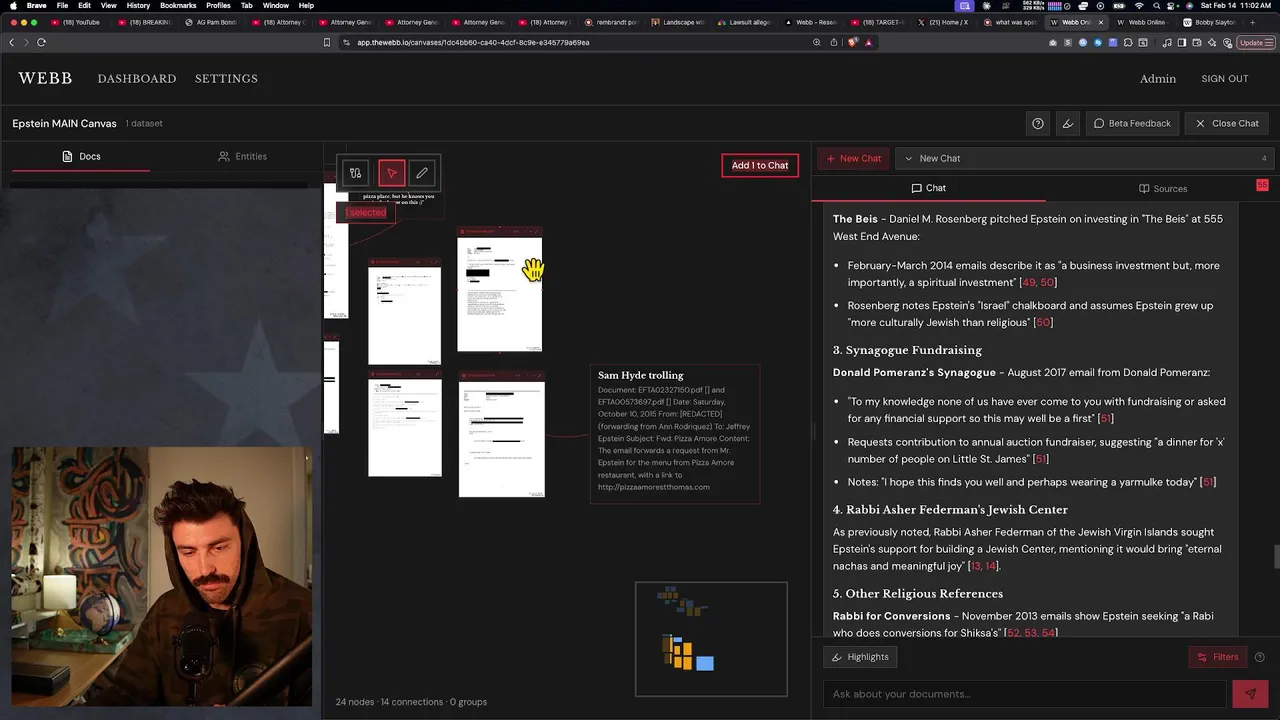Click the highlighter icon beside Beta Feedback
This screenshot has width=1280, height=720.
point(1068,123)
